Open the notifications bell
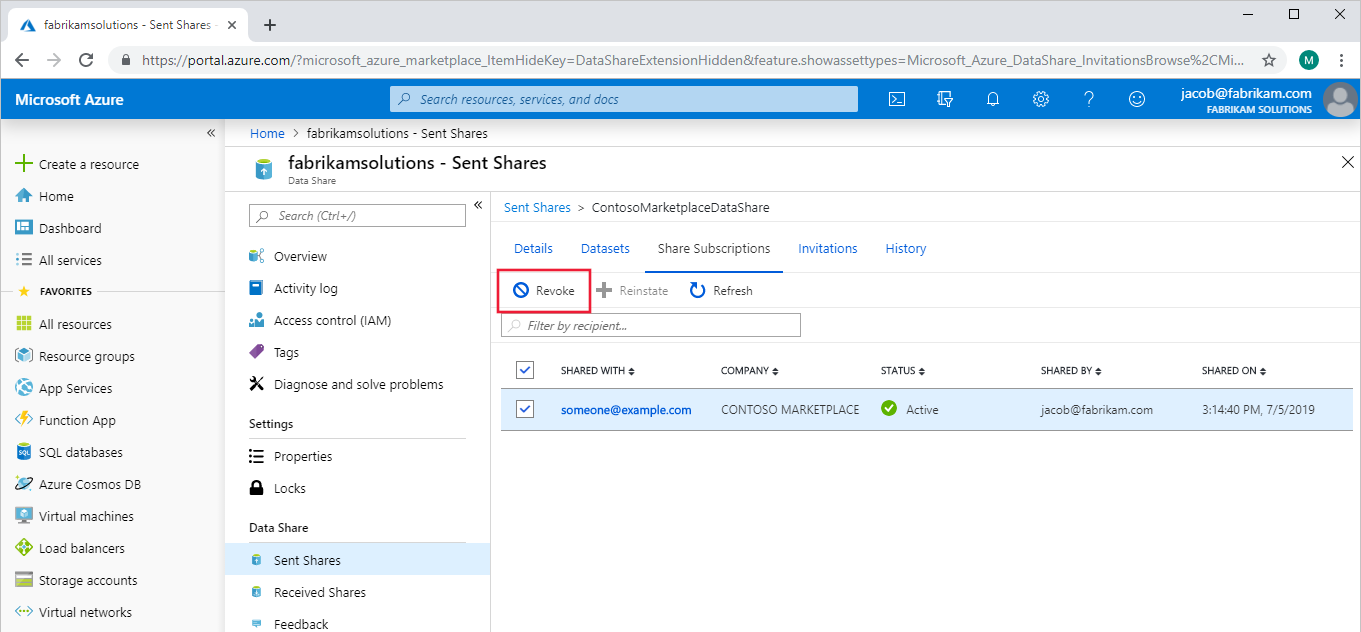Image resolution: width=1361 pixels, height=632 pixels. pos(993,99)
